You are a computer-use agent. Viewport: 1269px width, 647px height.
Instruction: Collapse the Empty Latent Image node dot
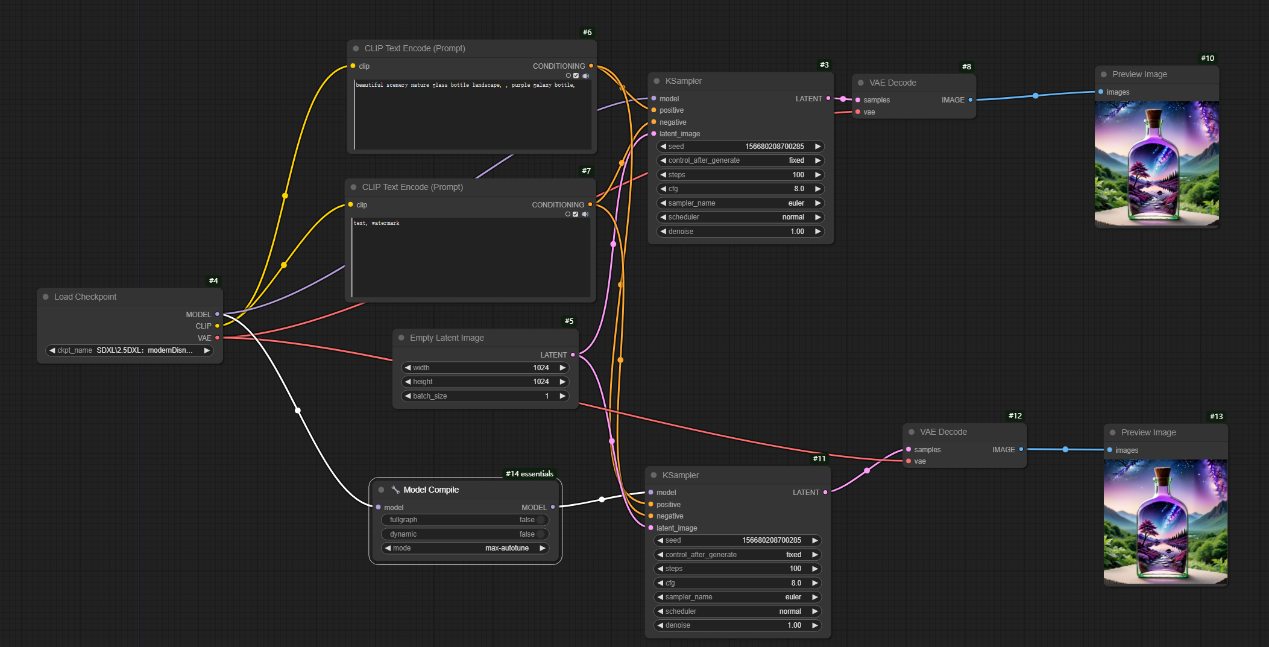click(x=402, y=338)
